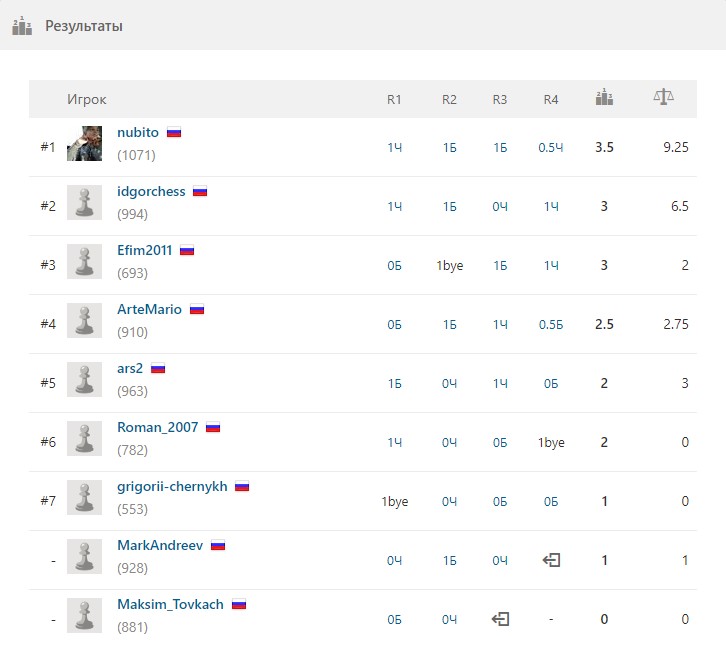Screen dimensions: 726x645
Task: Click the Игрок column header
Action: point(87,100)
